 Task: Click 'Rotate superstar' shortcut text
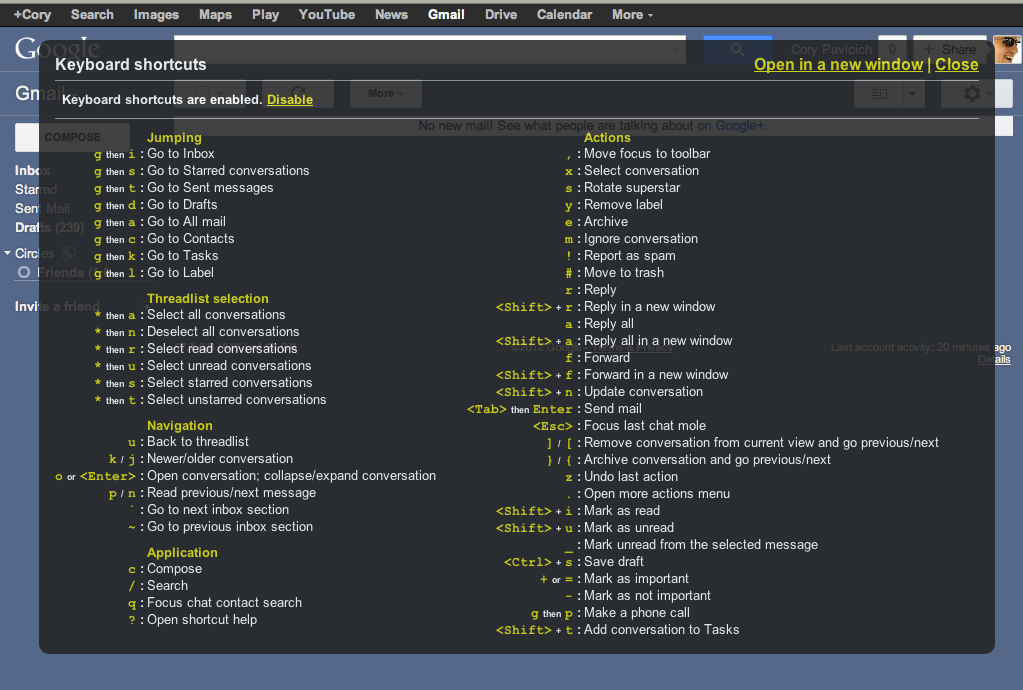[x=632, y=188]
